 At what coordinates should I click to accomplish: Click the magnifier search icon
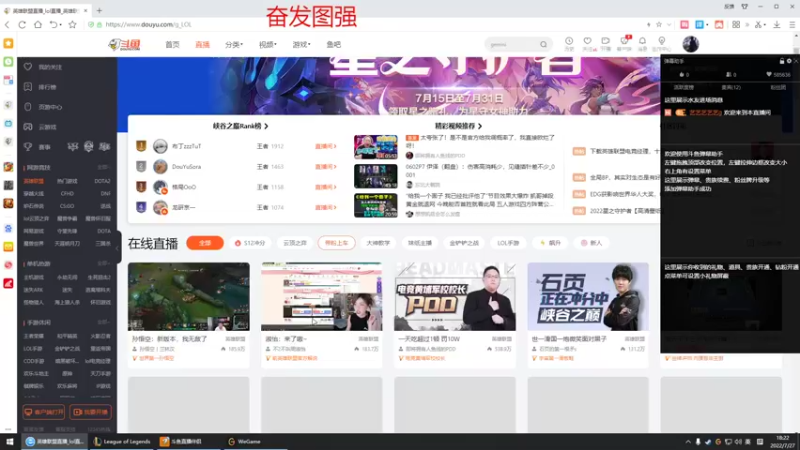543,44
